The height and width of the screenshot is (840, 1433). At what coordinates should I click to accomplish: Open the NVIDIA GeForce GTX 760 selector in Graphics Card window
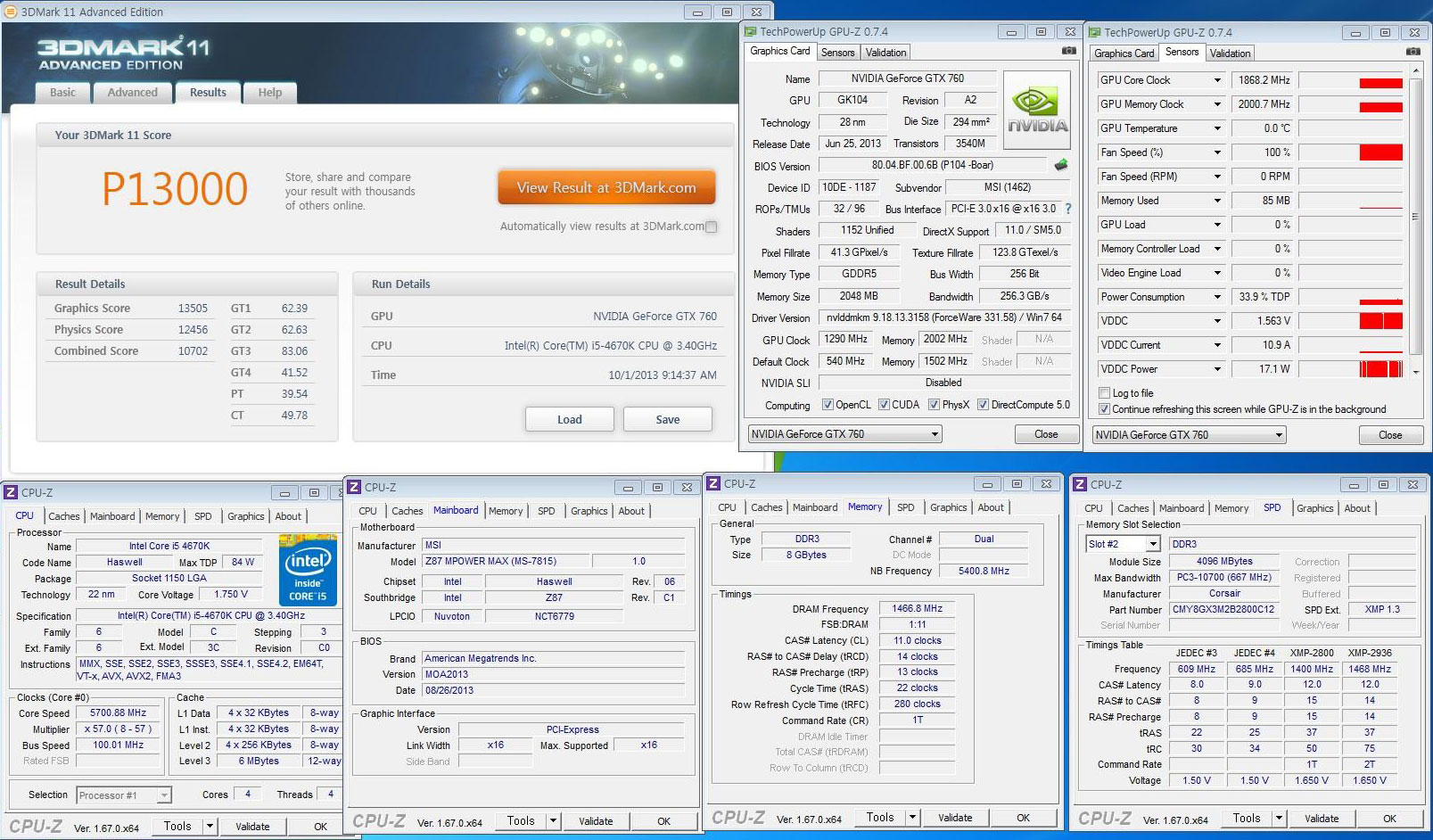935,434
